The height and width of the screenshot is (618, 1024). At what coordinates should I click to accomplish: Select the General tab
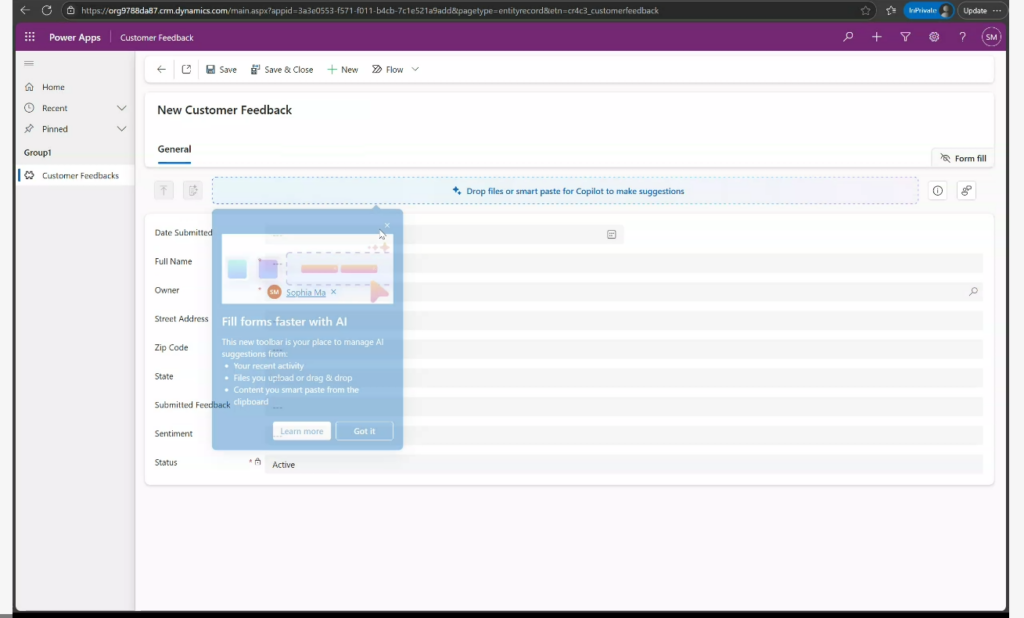point(174,149)
